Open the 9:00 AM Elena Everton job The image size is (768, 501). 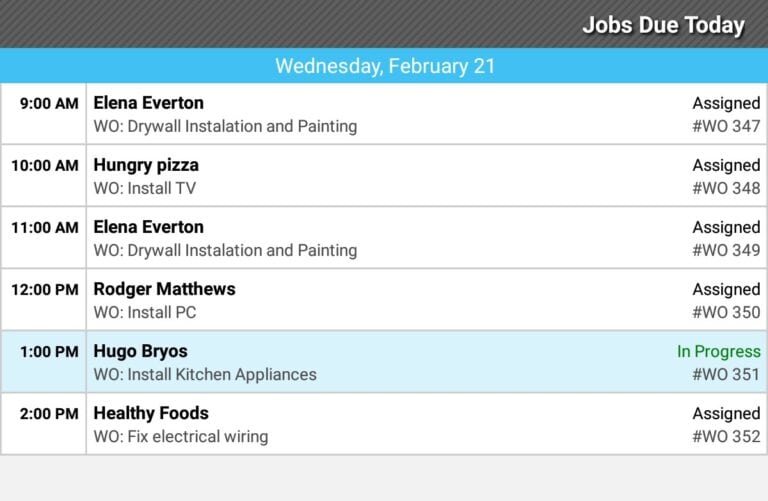[148, 103]
